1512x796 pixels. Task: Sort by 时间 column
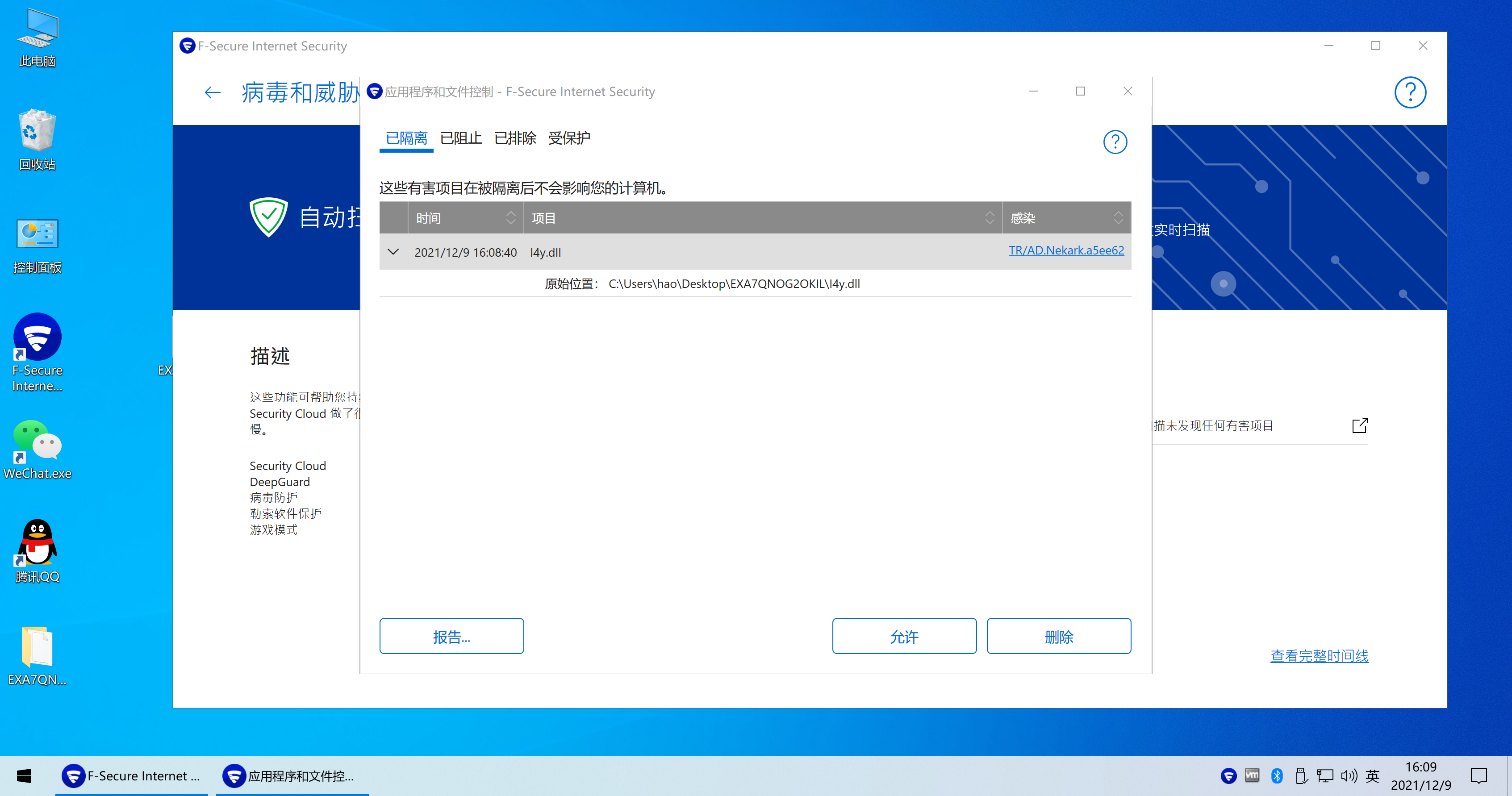point(465,218)
